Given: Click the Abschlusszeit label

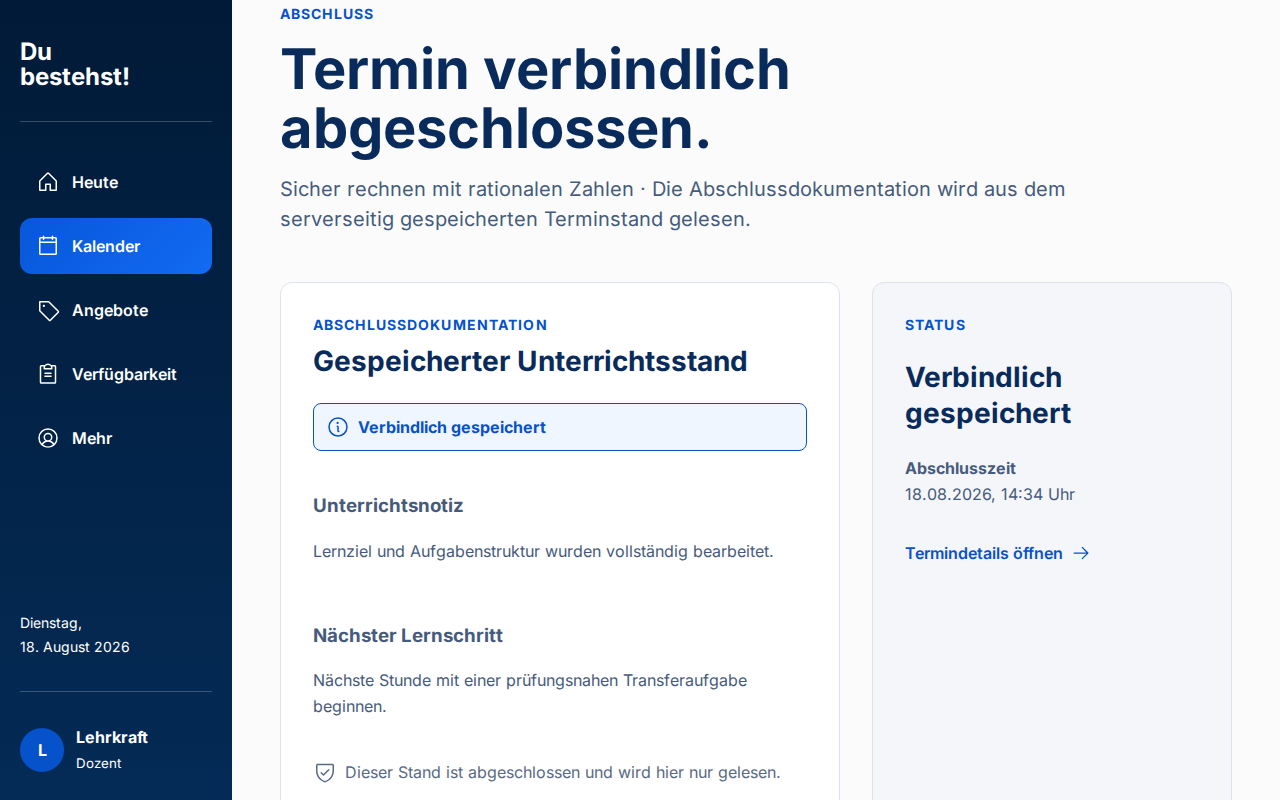Looking at the screenshot, I should click(x=960, y=468).
